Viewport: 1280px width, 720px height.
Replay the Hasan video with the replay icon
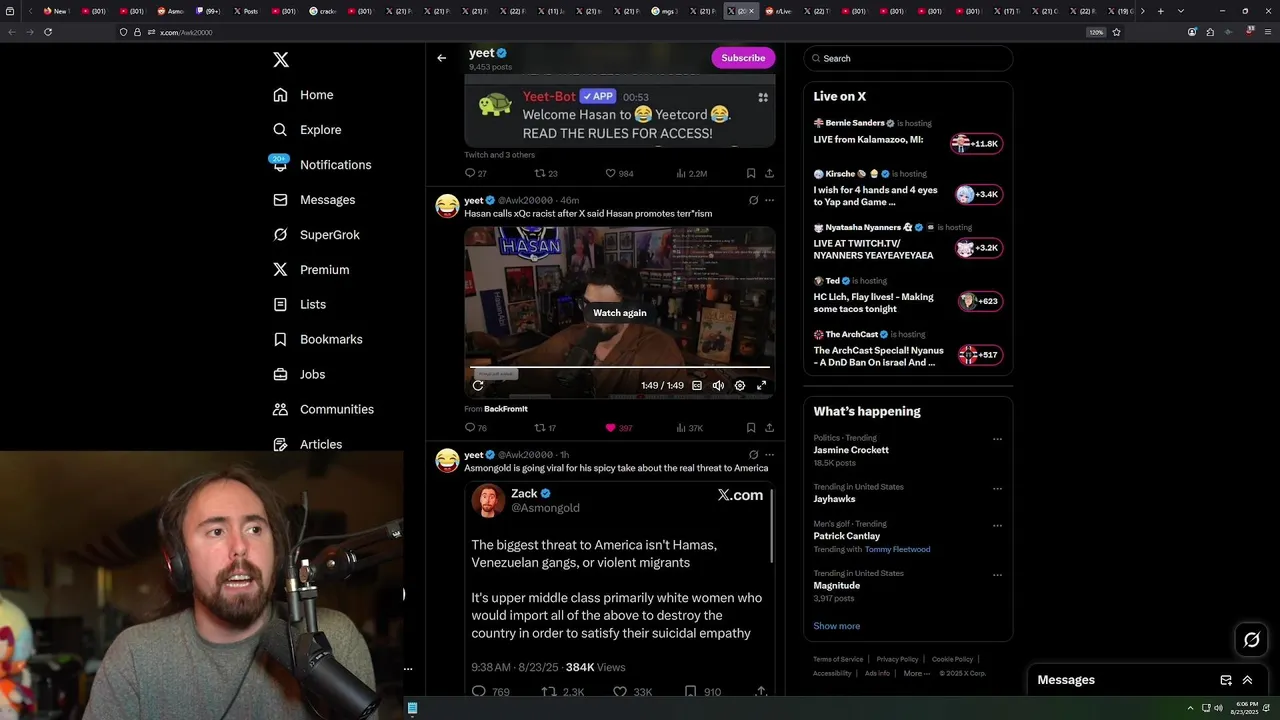[478, 385]
